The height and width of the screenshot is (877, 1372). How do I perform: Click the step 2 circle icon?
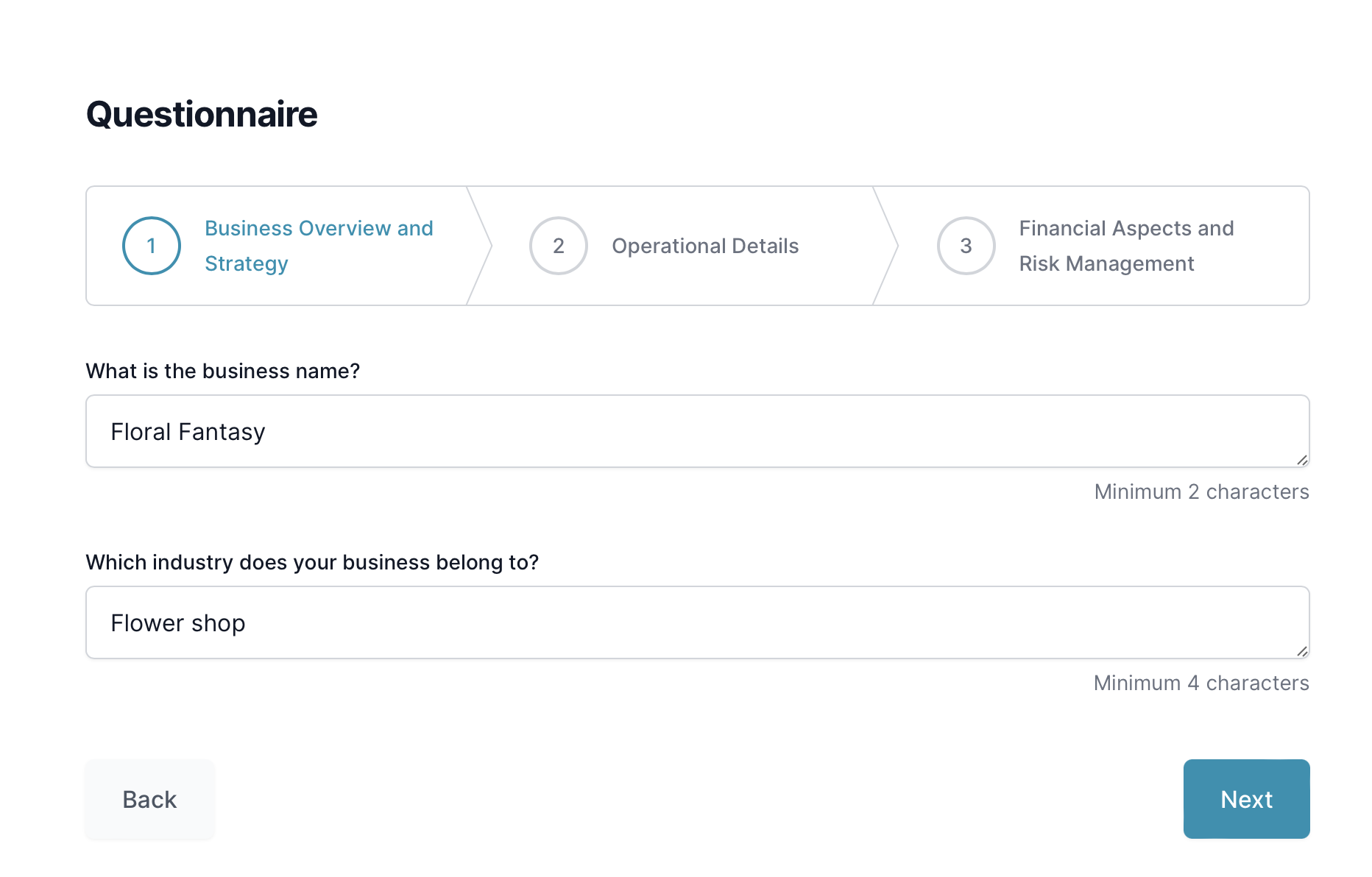pos(559,246)
